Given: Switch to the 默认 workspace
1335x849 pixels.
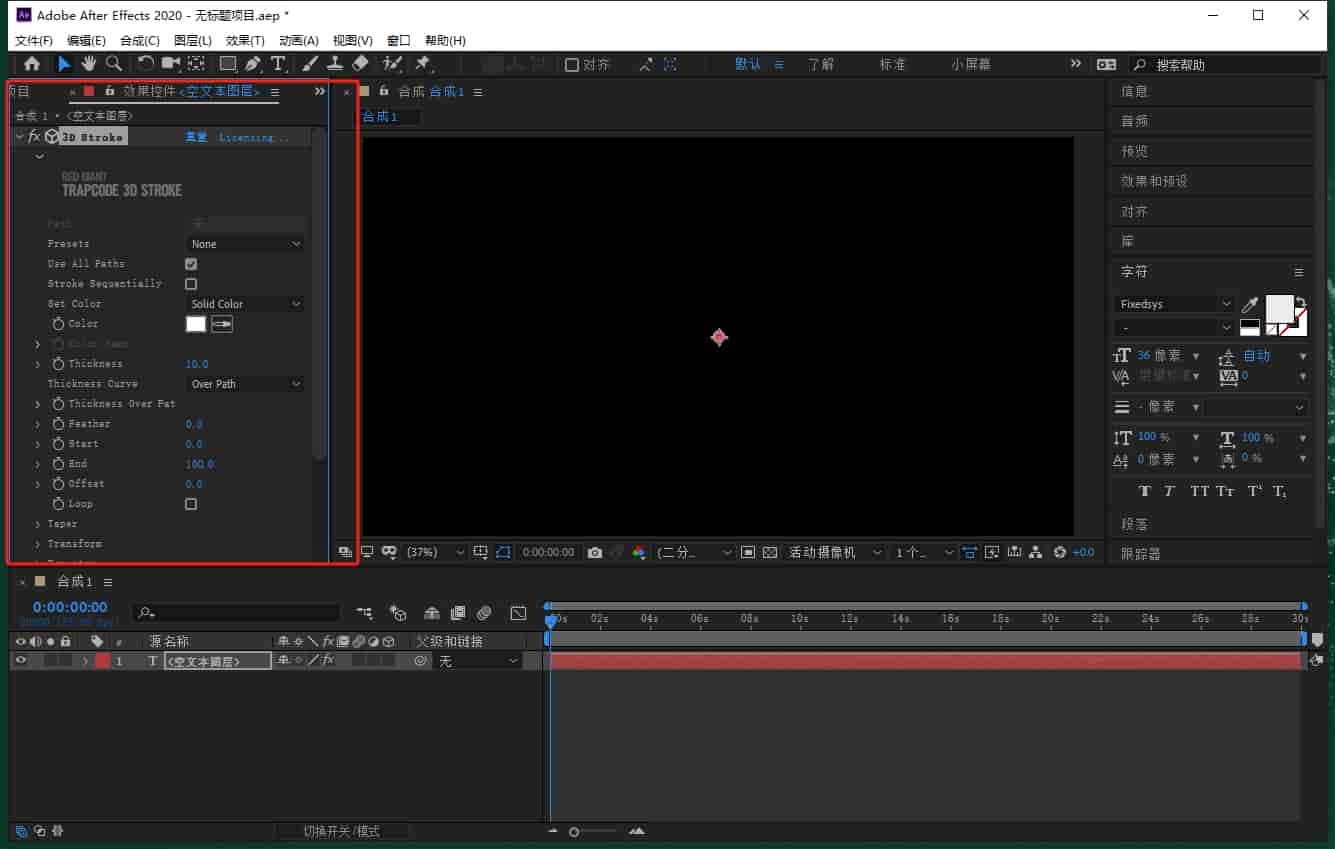Looking at the screenshot, I should [748, 64].
